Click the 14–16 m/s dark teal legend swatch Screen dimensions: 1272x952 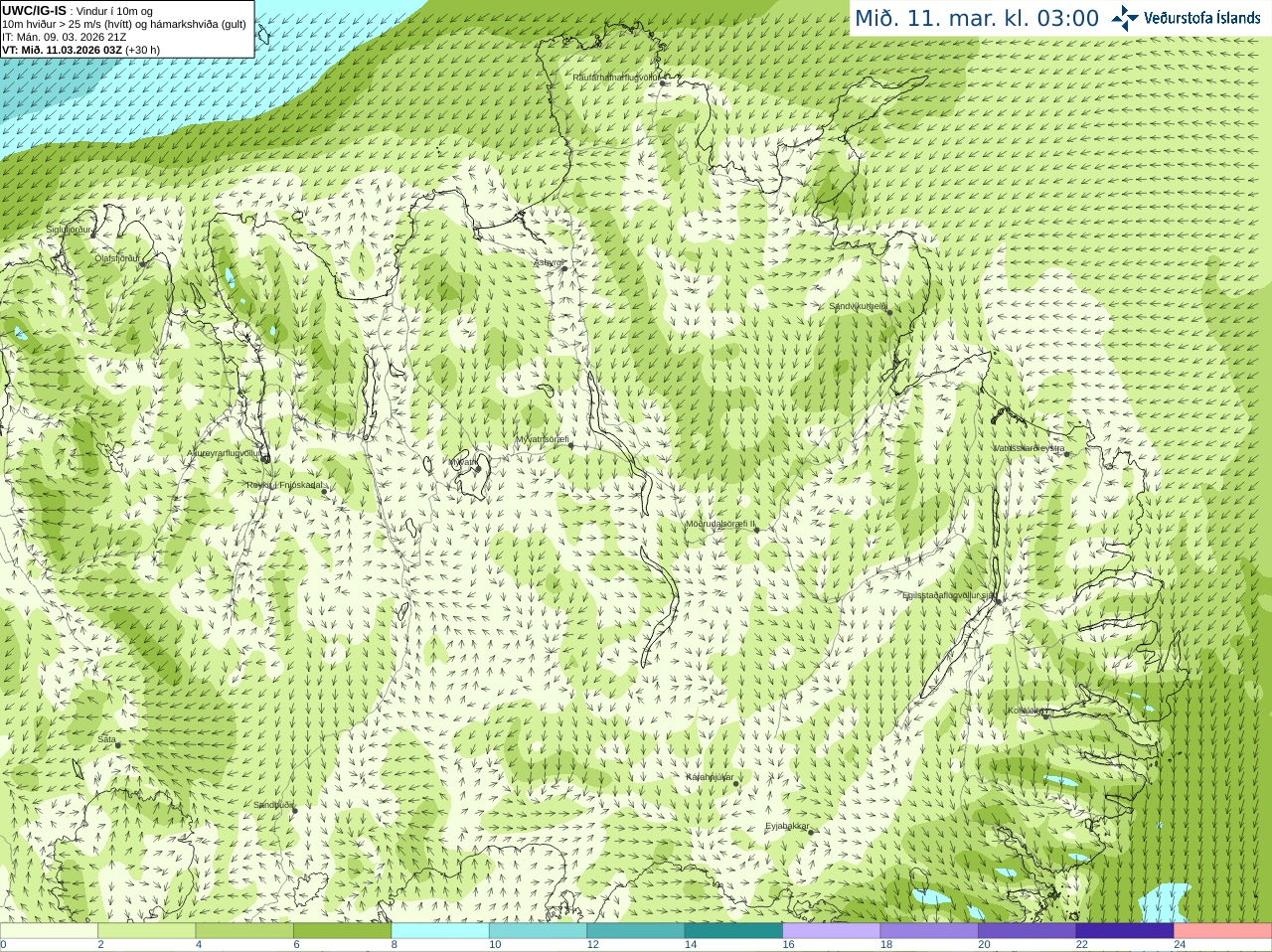(x=733, y=931)
